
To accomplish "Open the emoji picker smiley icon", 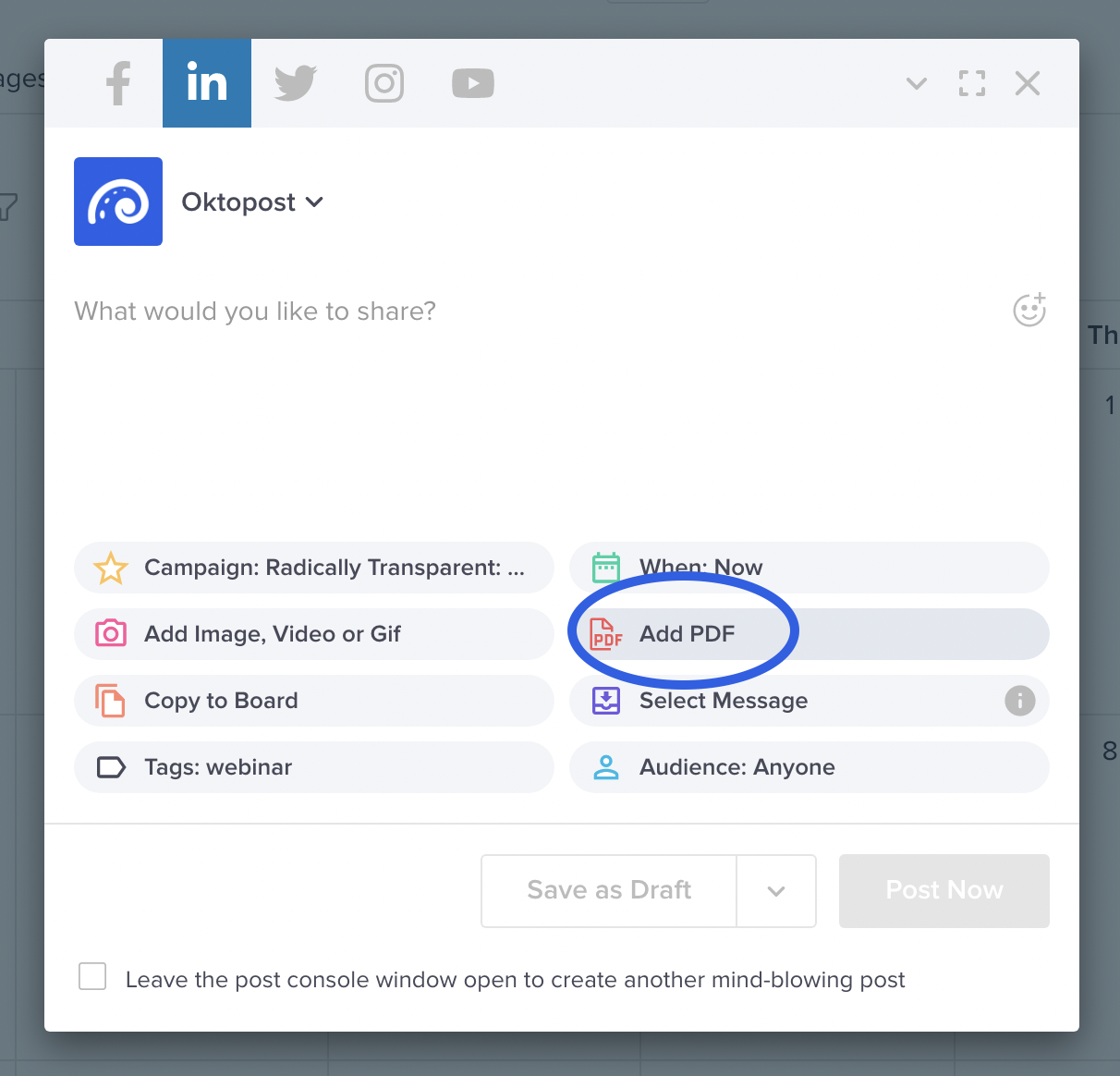I will (x=1029, y=311).
